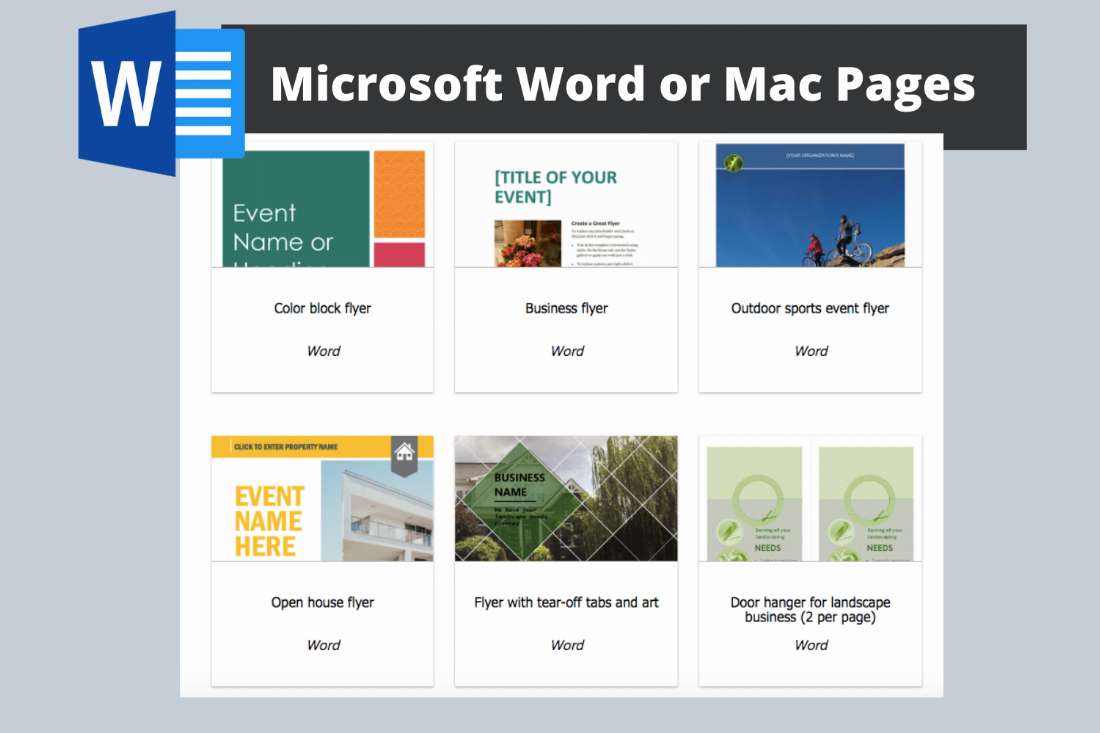Select the 'Open house flyer' title
The width and height of the screenshot is (1100, 733).
(322, 602)
